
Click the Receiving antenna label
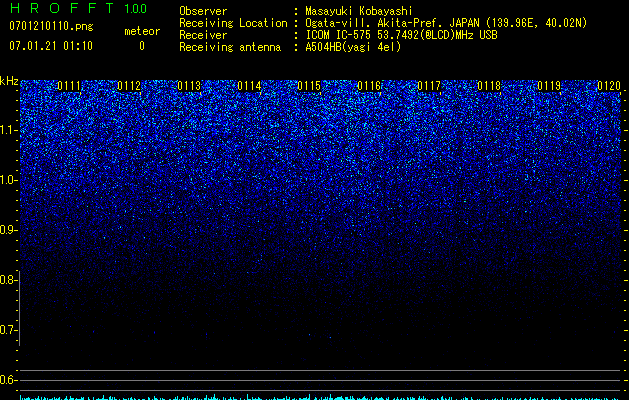click(x=230, y=47)
